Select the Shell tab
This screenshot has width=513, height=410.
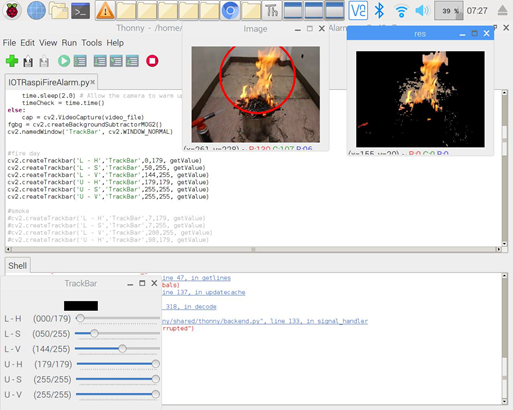17,266
